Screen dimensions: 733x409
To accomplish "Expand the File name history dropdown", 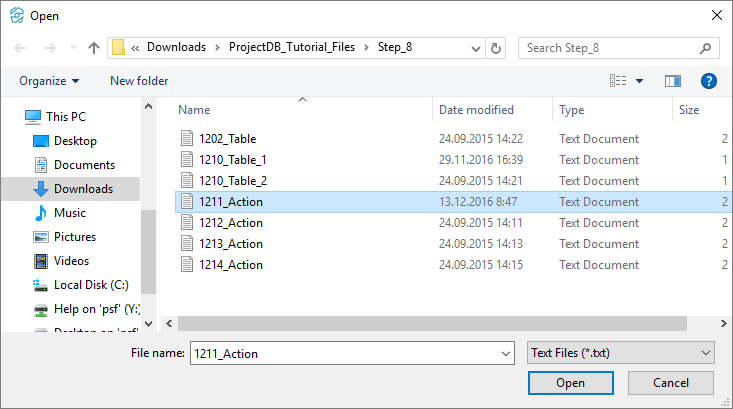I will (x=504, y=353).
